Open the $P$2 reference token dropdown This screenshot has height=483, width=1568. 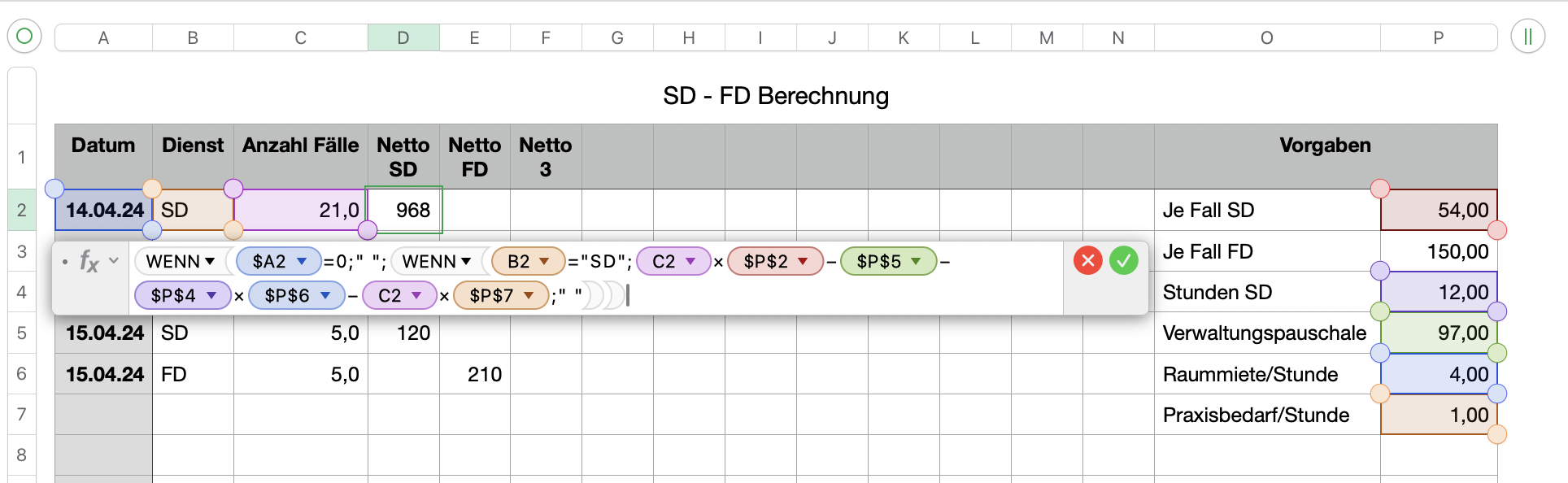click(803, 261)
